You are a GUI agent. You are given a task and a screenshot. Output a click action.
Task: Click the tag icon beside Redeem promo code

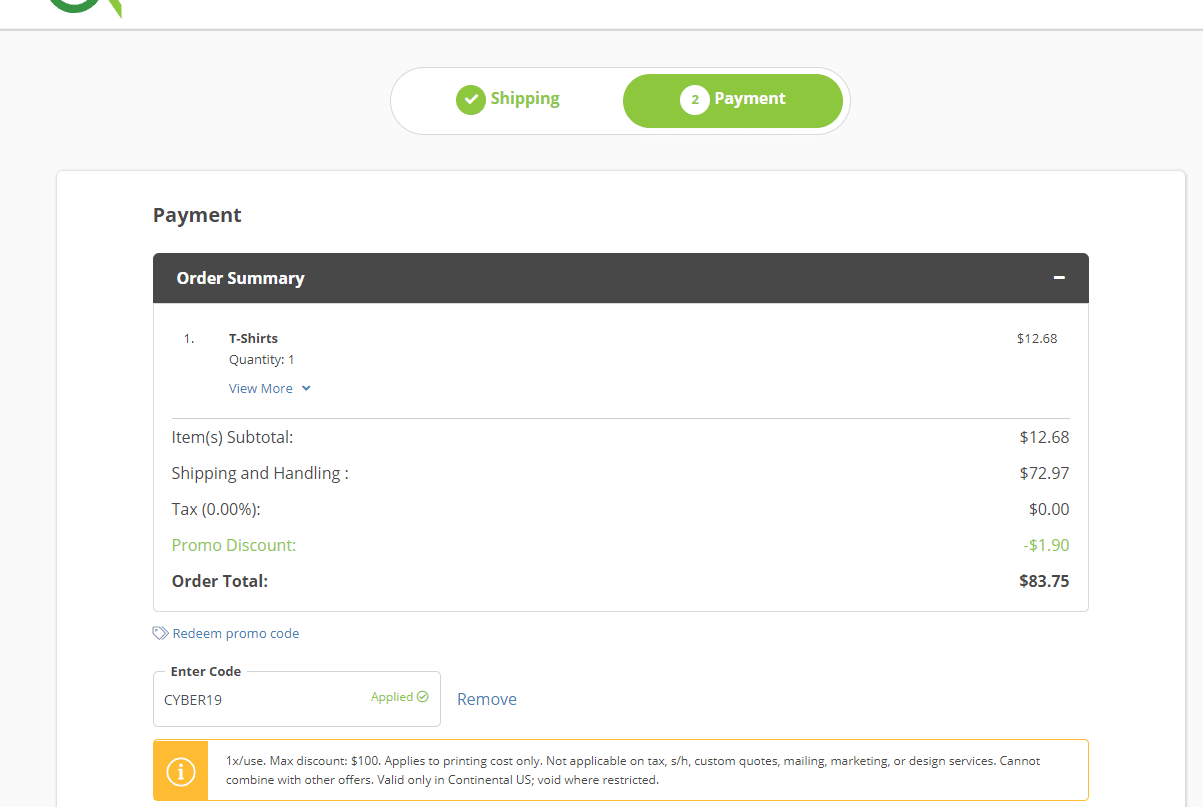click(x=160, y=633)
